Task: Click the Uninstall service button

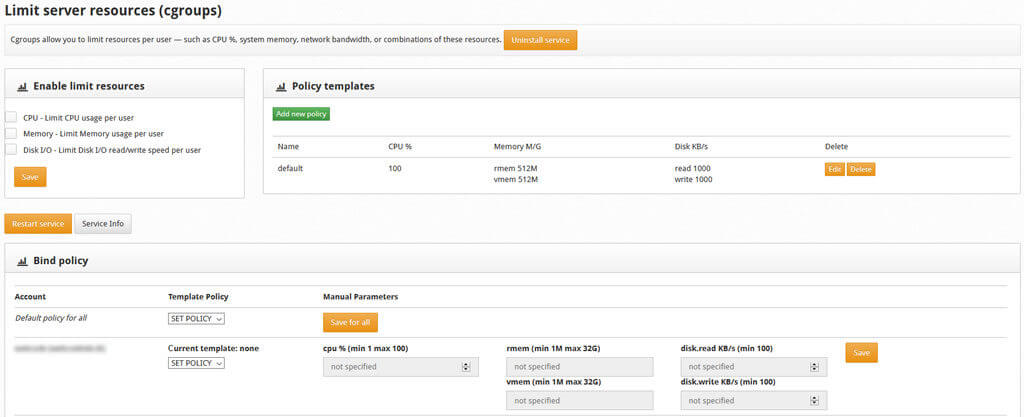Action: pyautogui.click(x=540, y=40)
